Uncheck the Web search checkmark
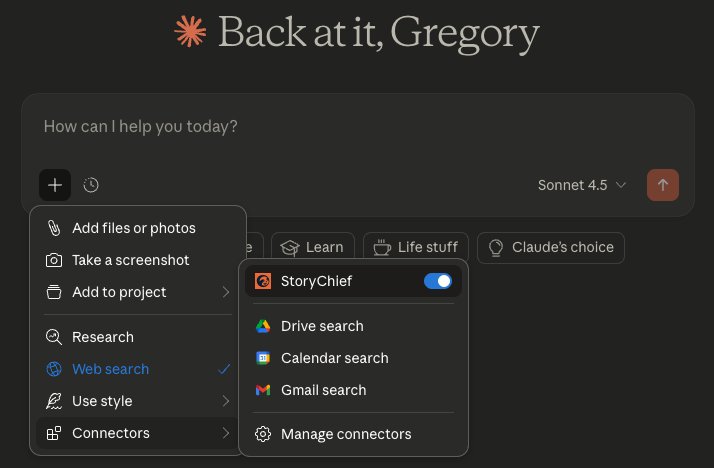The image size is (714, 468). pyautogui.click(x=224, y=369)
